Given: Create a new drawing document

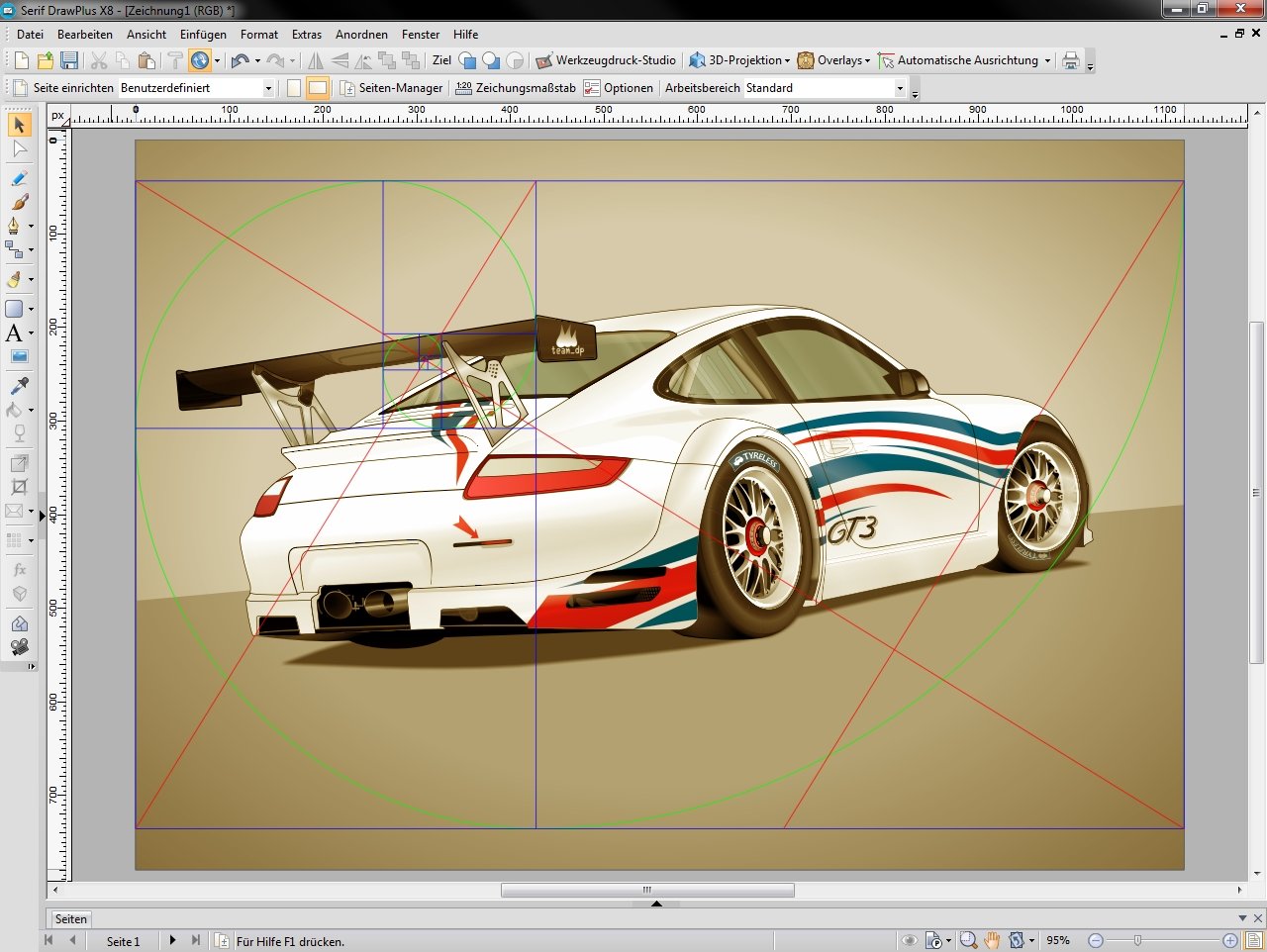Looking at the screenshot, I should pos(21,60).
